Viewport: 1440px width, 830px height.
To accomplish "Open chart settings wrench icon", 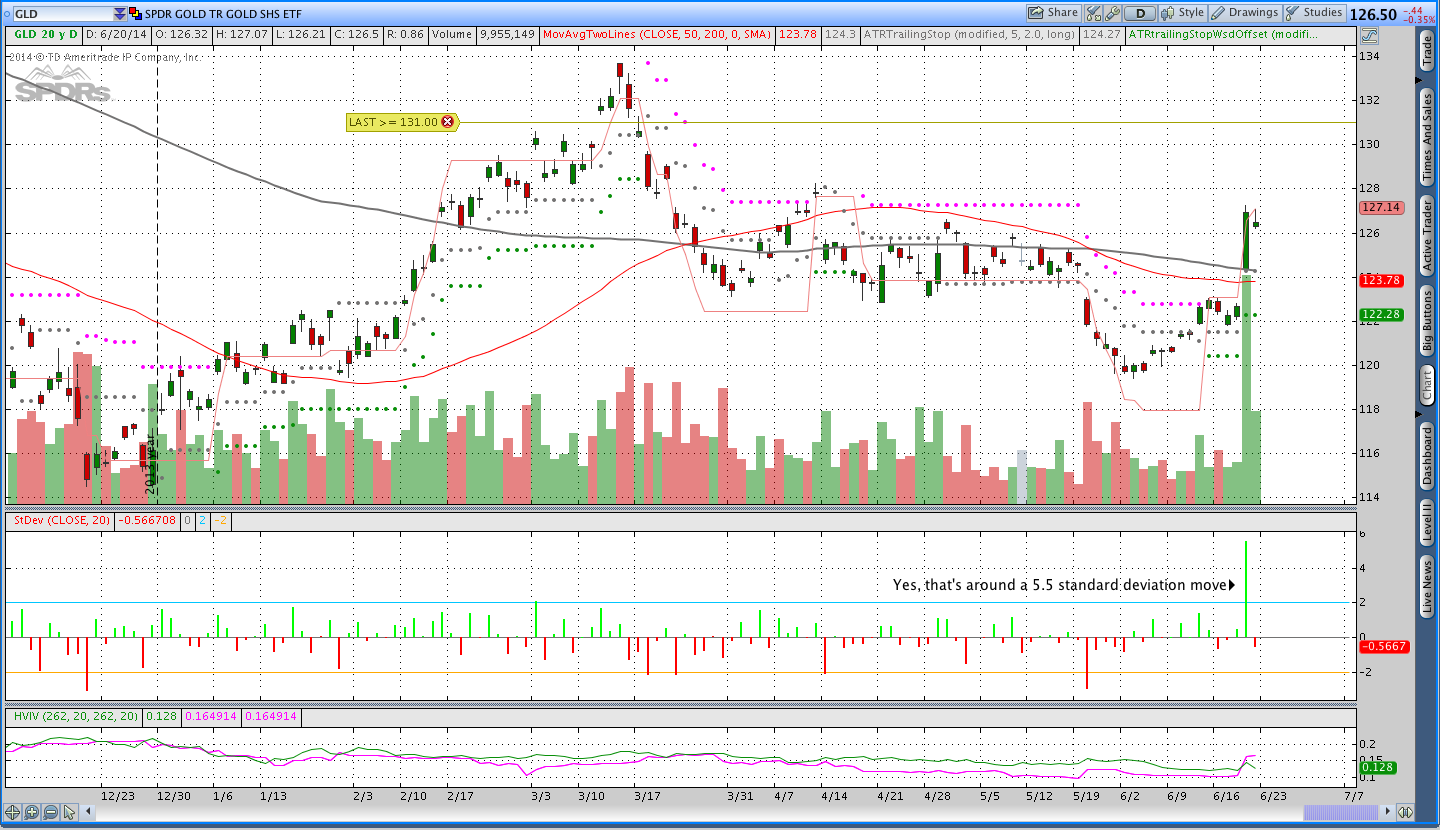I will click(1112, 13).
